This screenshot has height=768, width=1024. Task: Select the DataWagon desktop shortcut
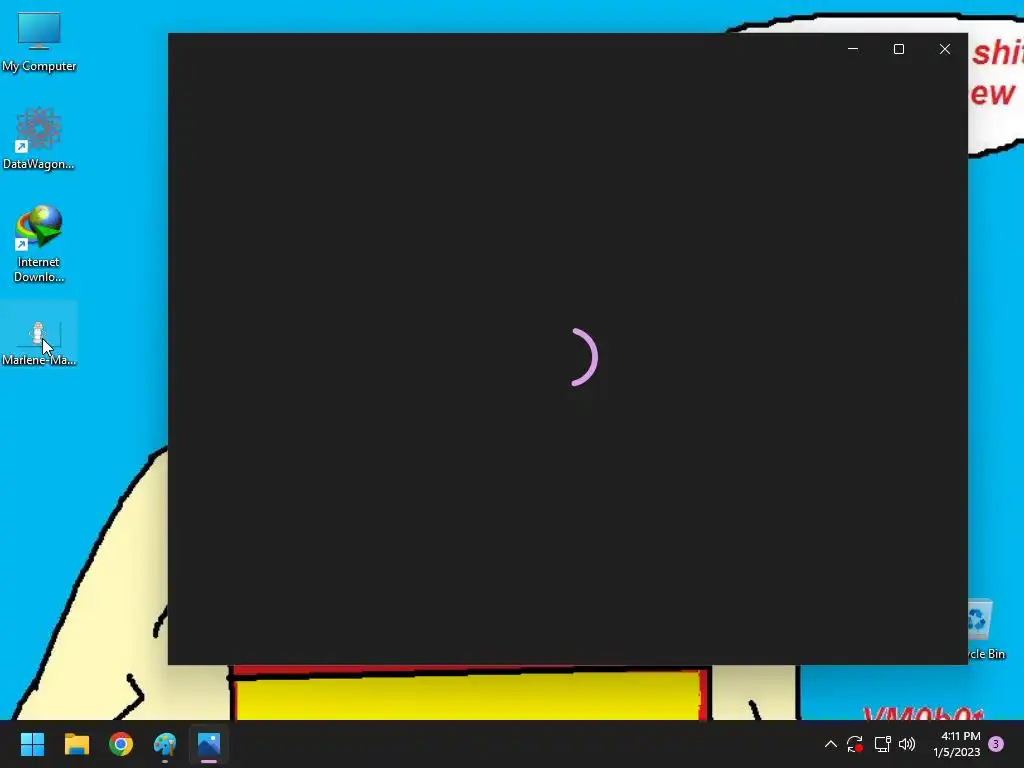point(39,138)
